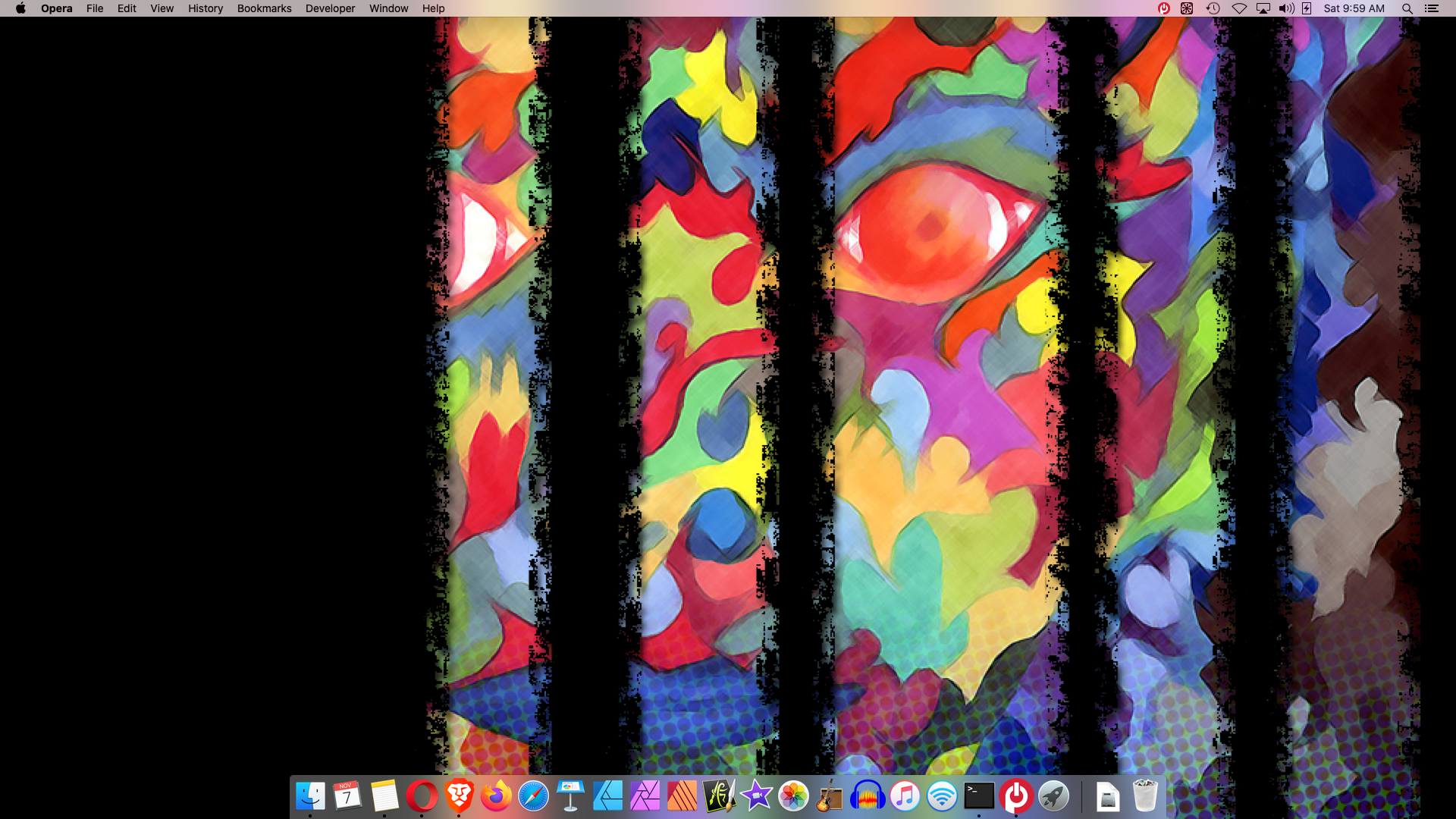Open the Bookmarks menu

[264, 8]
